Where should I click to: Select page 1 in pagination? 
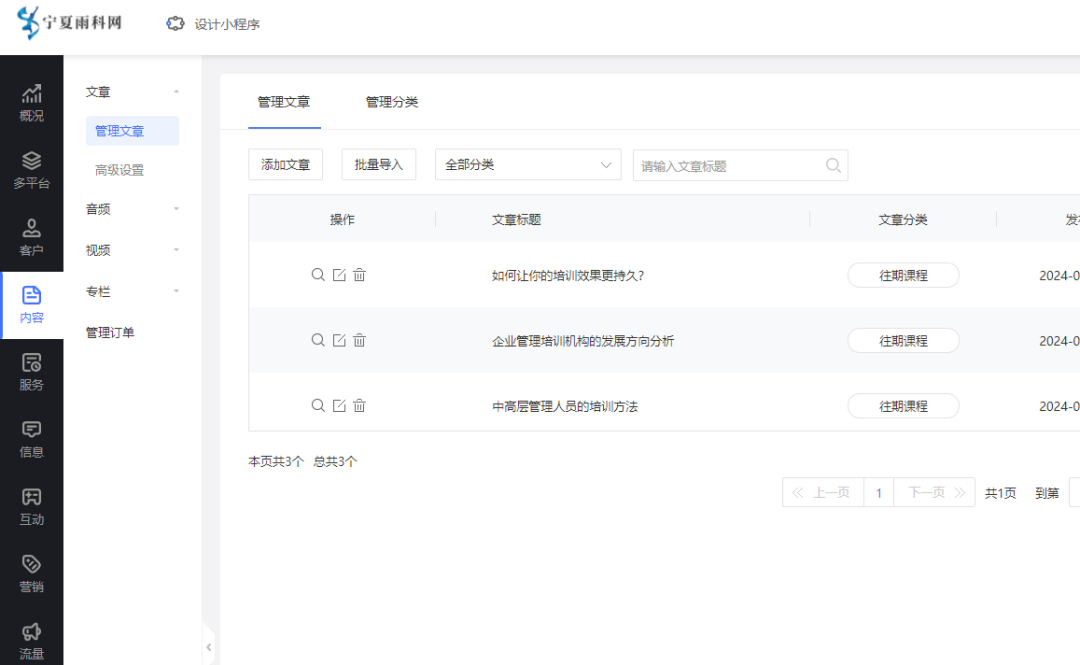pos(879,493)
